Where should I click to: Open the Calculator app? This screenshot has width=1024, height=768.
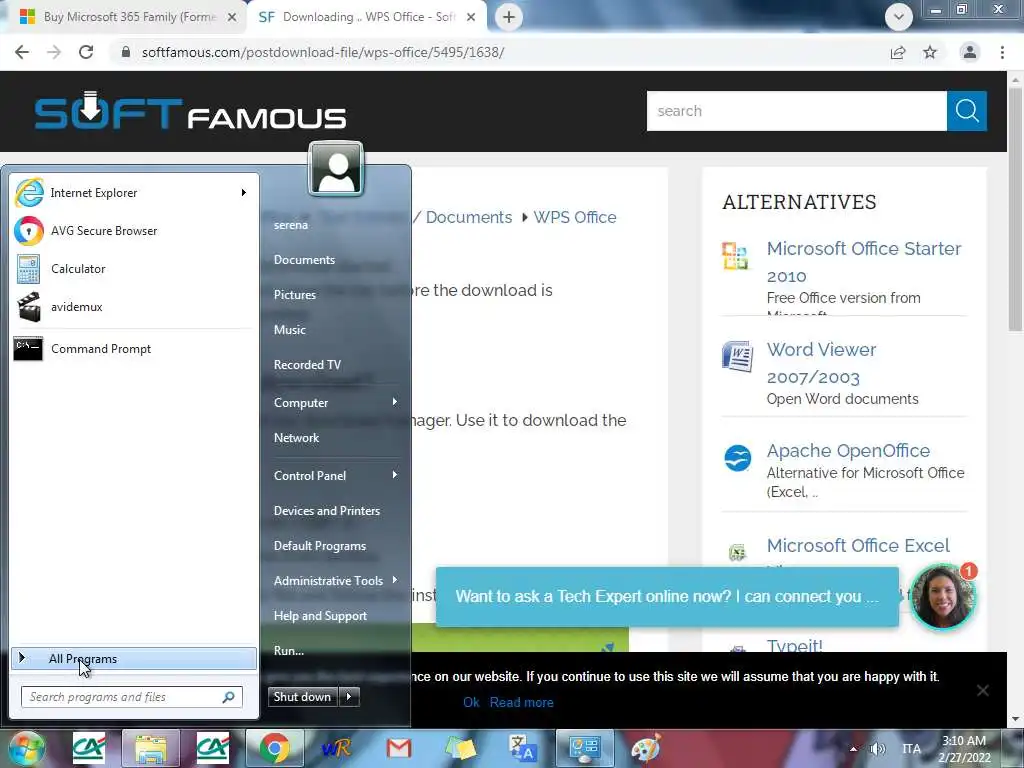[x=78, y=268]
